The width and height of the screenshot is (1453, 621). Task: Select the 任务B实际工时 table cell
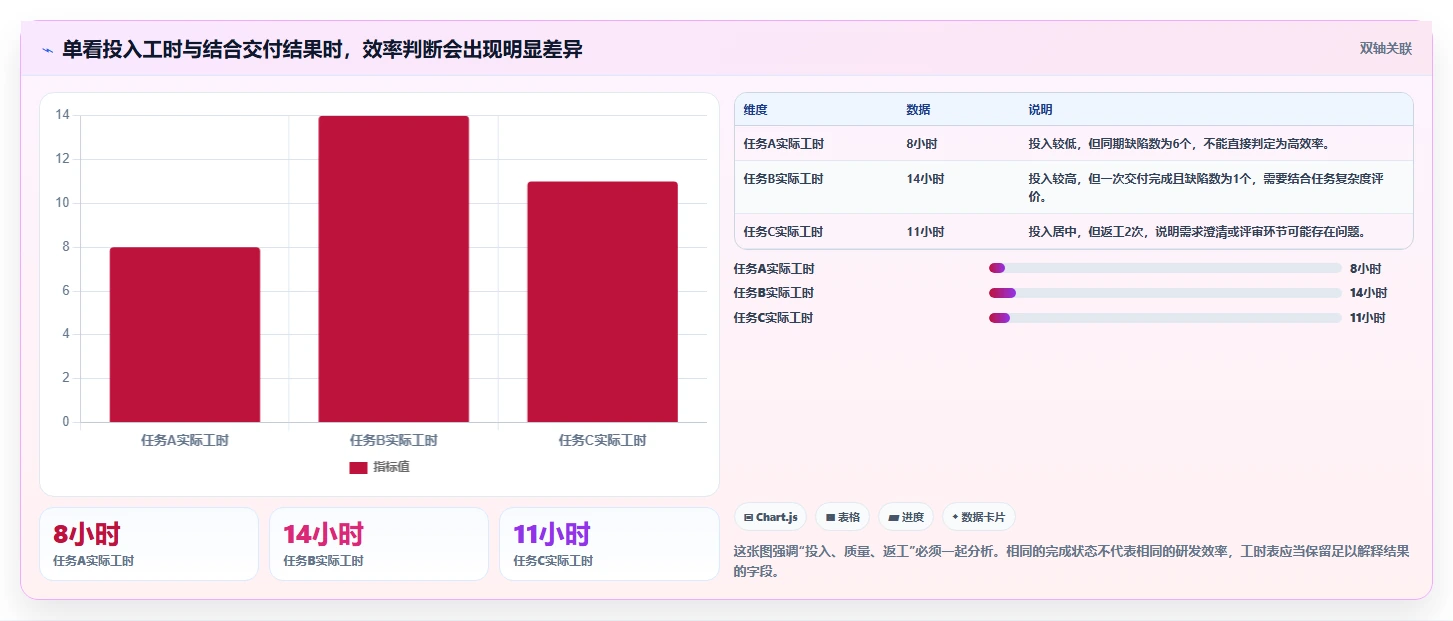click(x=784, y=179)
